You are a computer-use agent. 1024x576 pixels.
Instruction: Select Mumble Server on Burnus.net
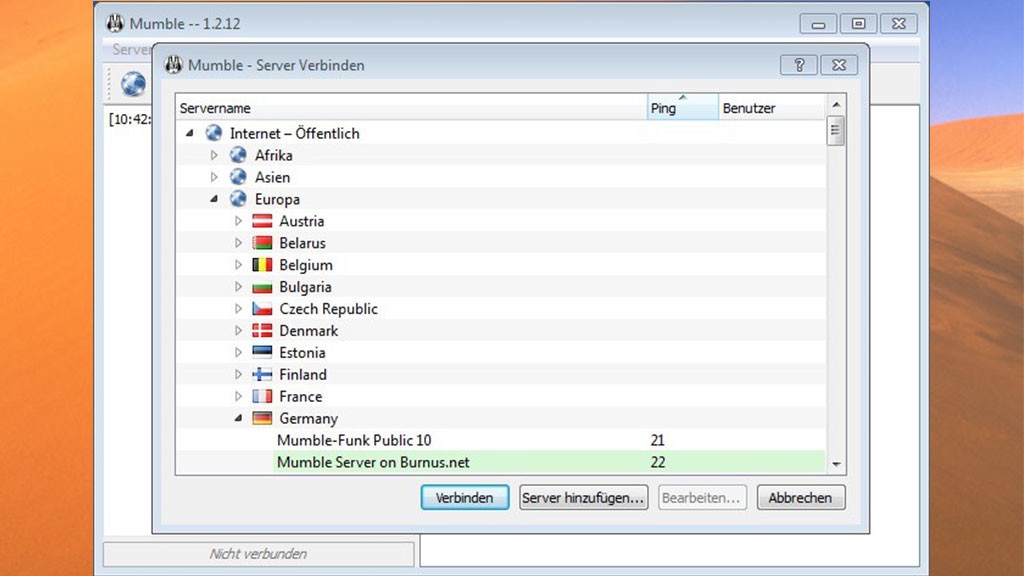pyautogui.click(x=373, y=463)
